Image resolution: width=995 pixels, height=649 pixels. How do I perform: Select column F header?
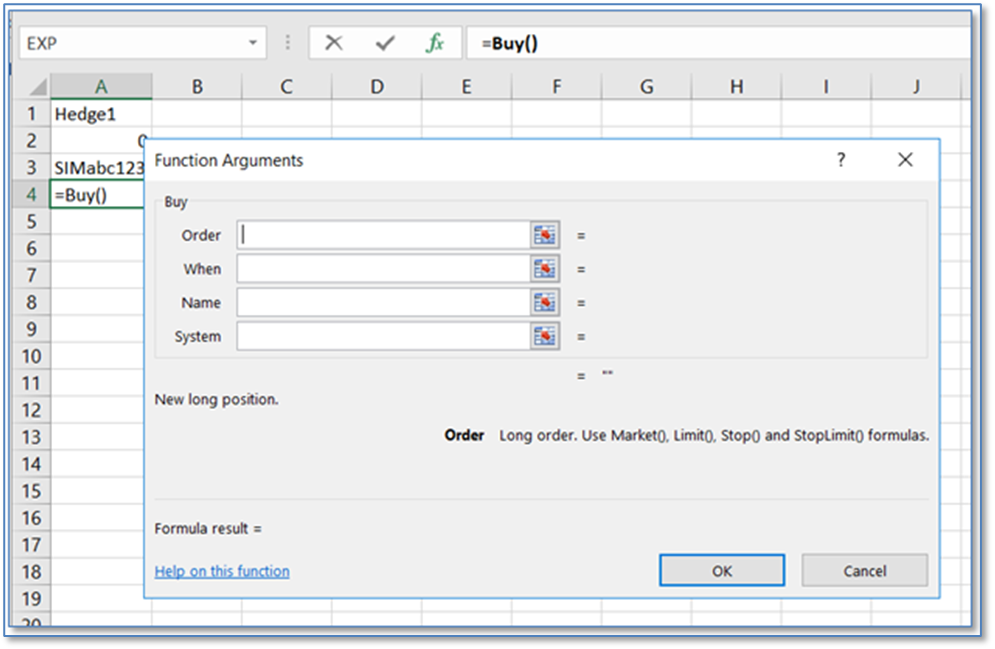coord(556,87)
